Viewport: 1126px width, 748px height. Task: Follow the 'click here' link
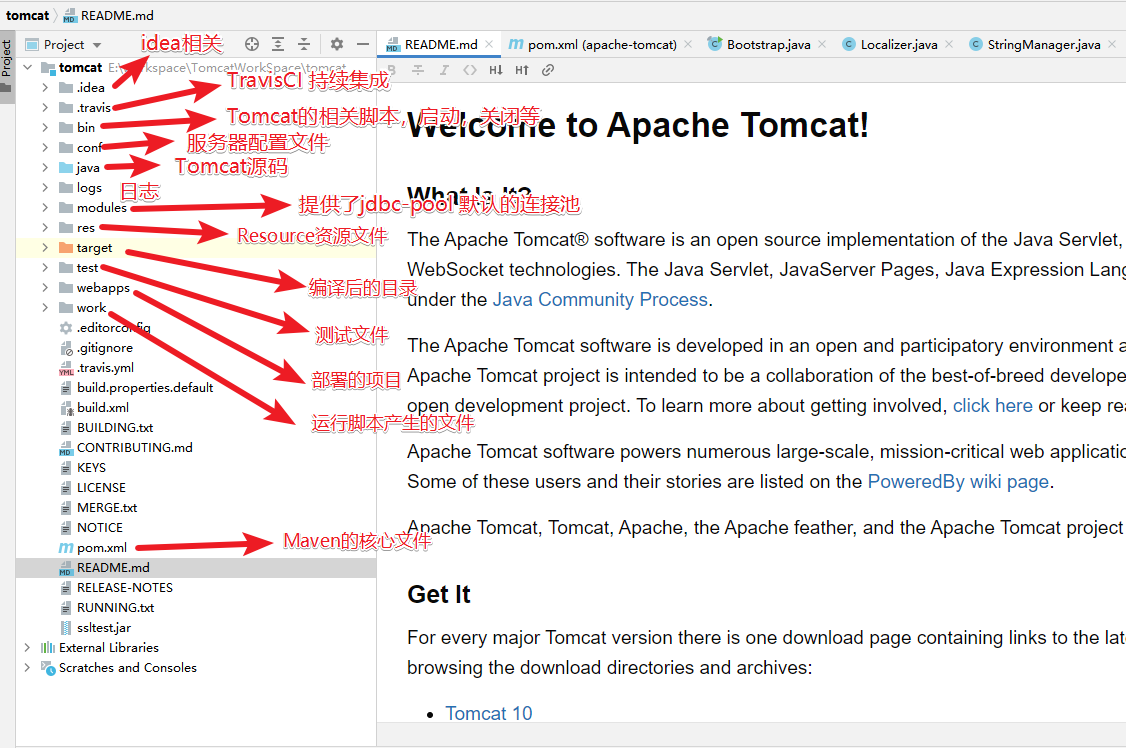point(992,406)
